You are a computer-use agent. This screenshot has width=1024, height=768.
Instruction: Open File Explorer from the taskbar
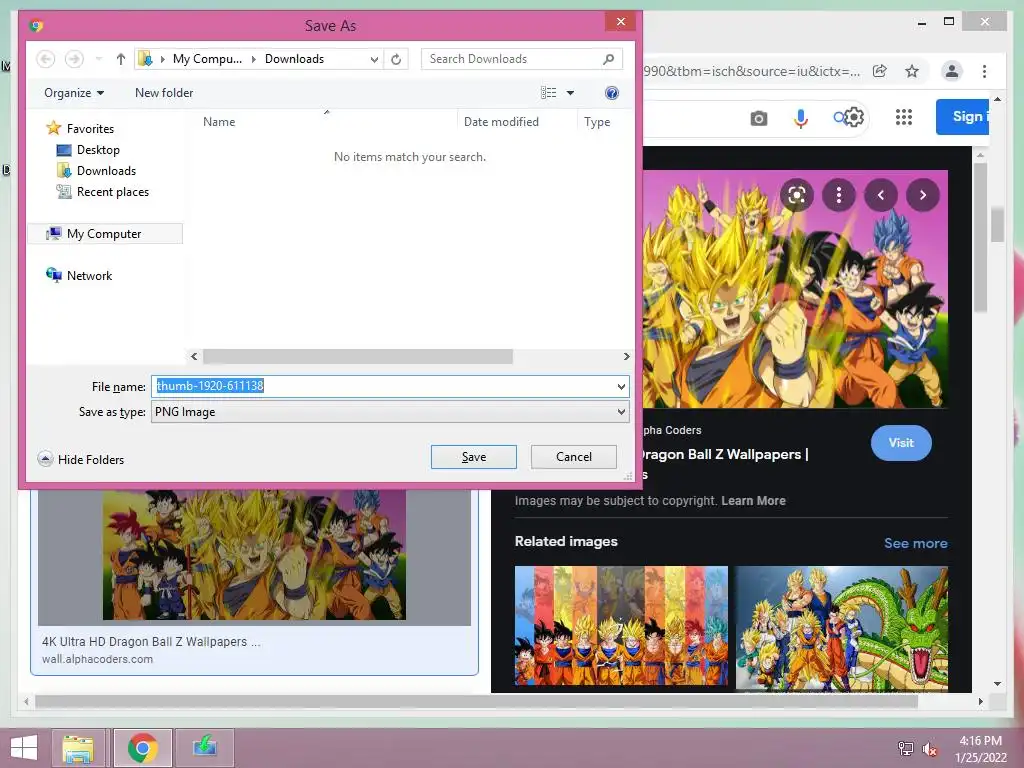(78, 748)
